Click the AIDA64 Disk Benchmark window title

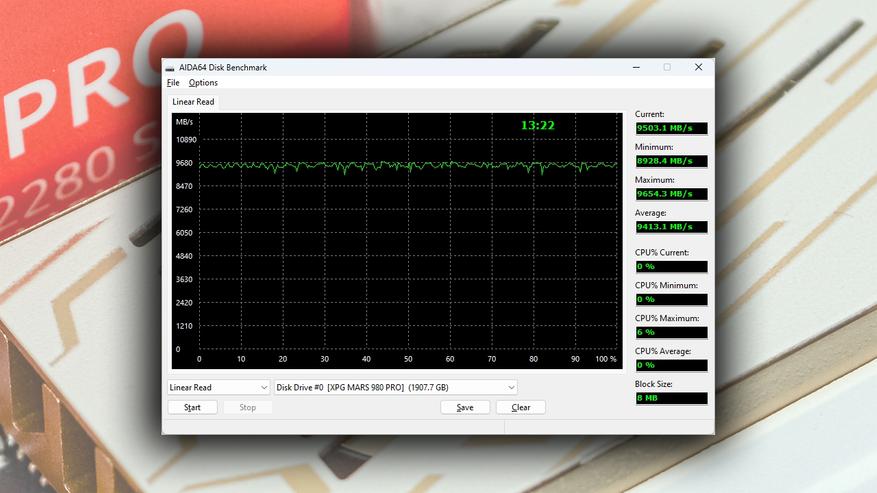[x=223, y=68]
